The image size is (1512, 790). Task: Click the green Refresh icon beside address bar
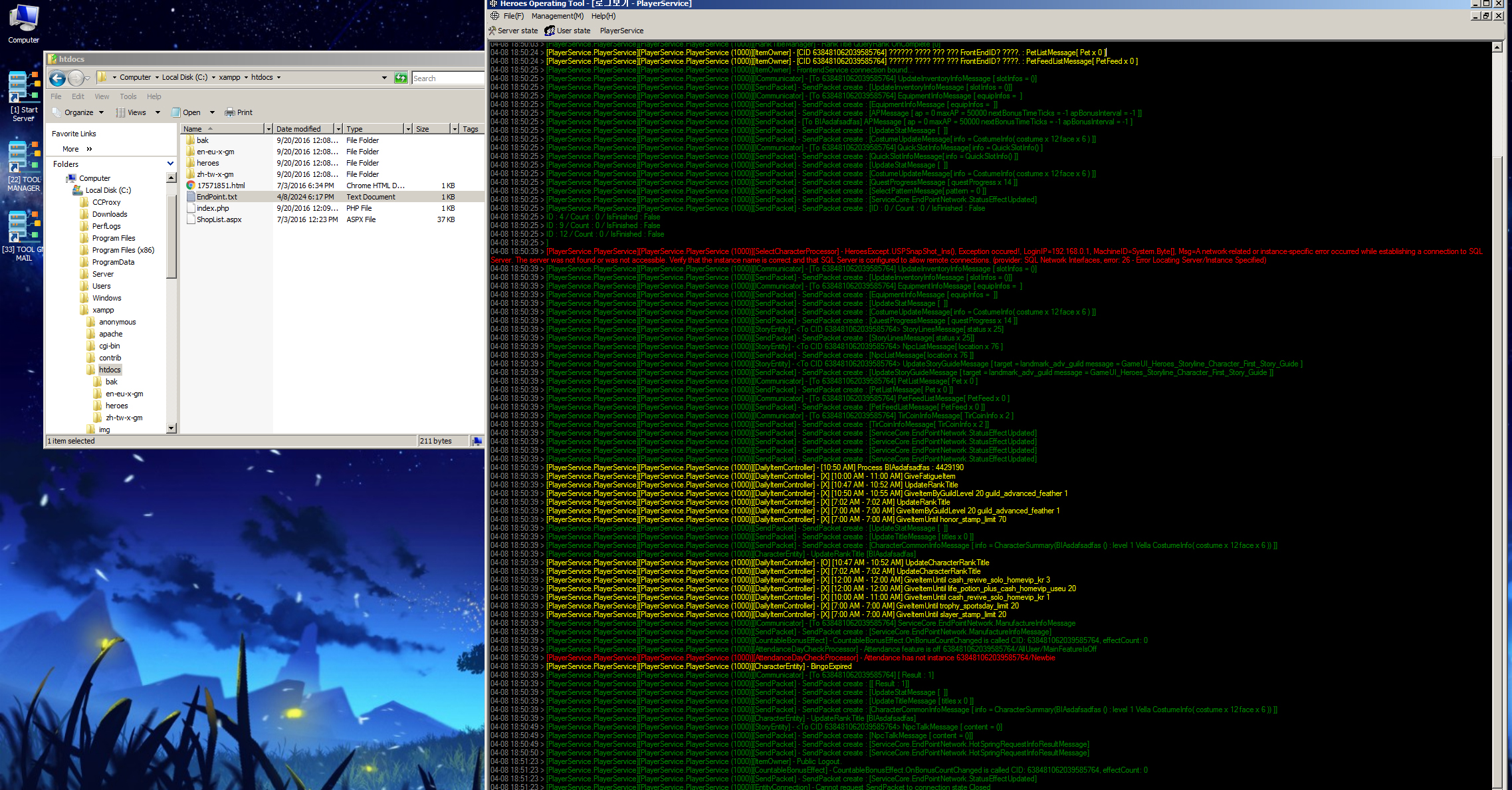[401, 78]
